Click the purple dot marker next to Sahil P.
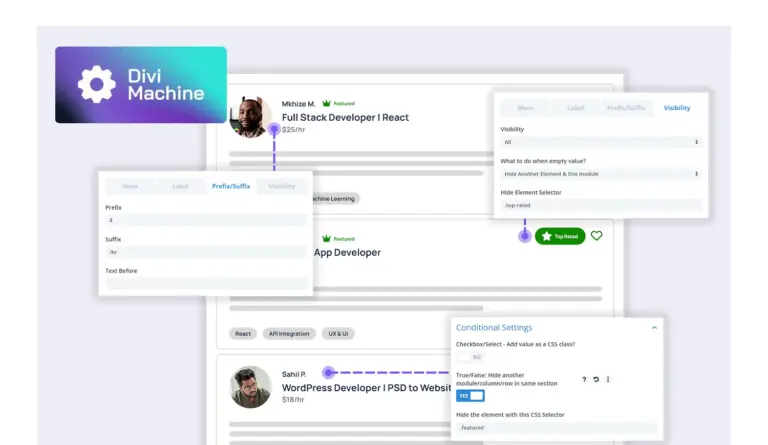This screenshot has width=768, height=445. (329, 373)
